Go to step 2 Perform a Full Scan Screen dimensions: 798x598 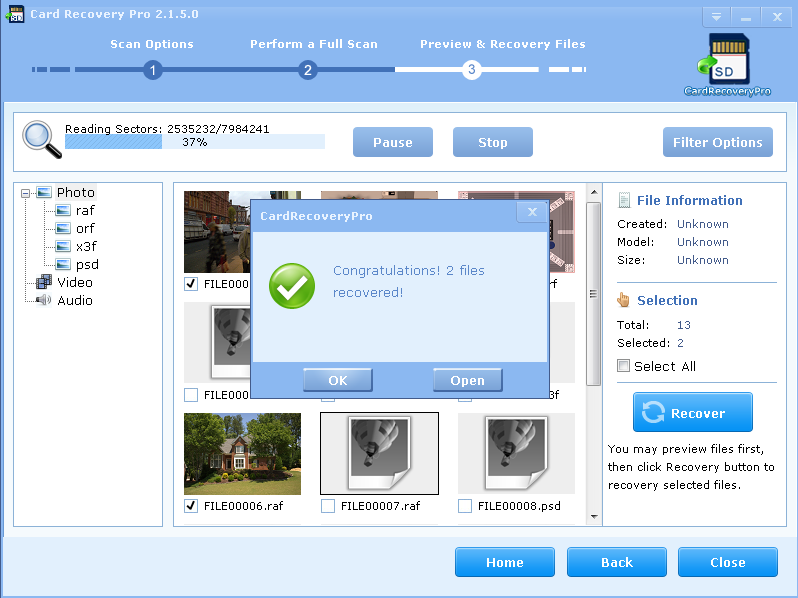307,70
